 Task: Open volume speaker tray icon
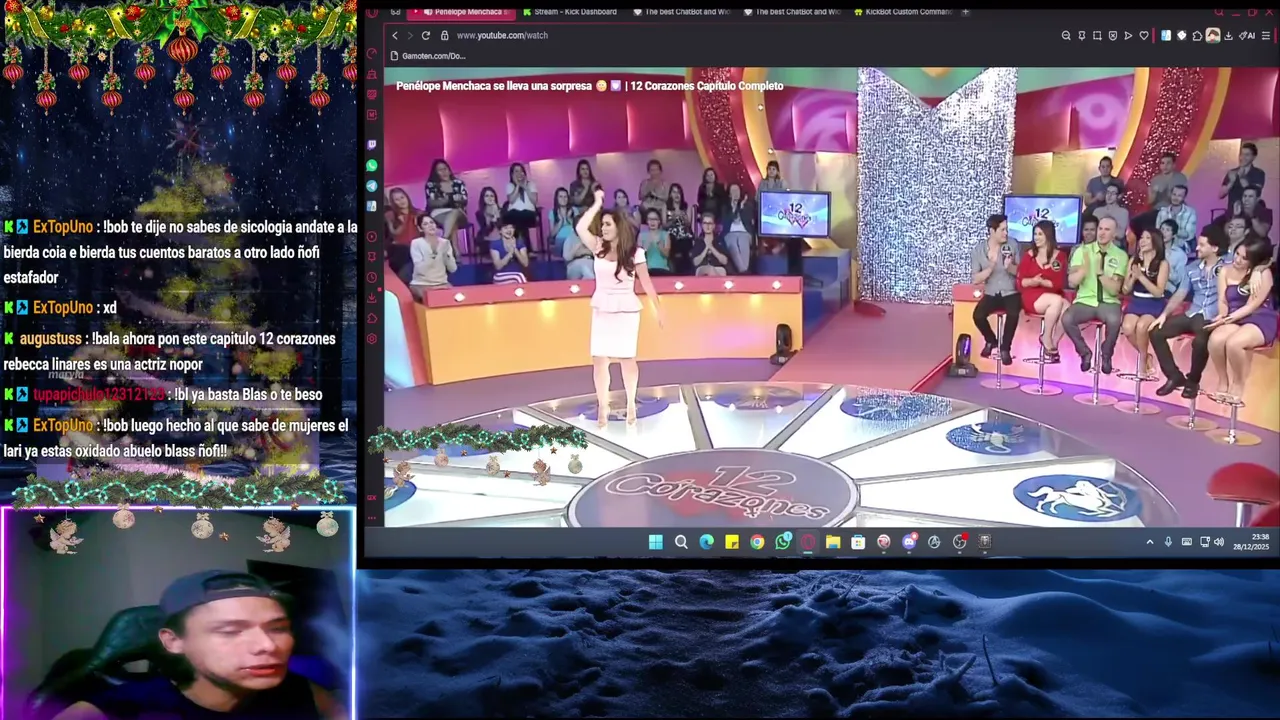[x=1219, y=542]
